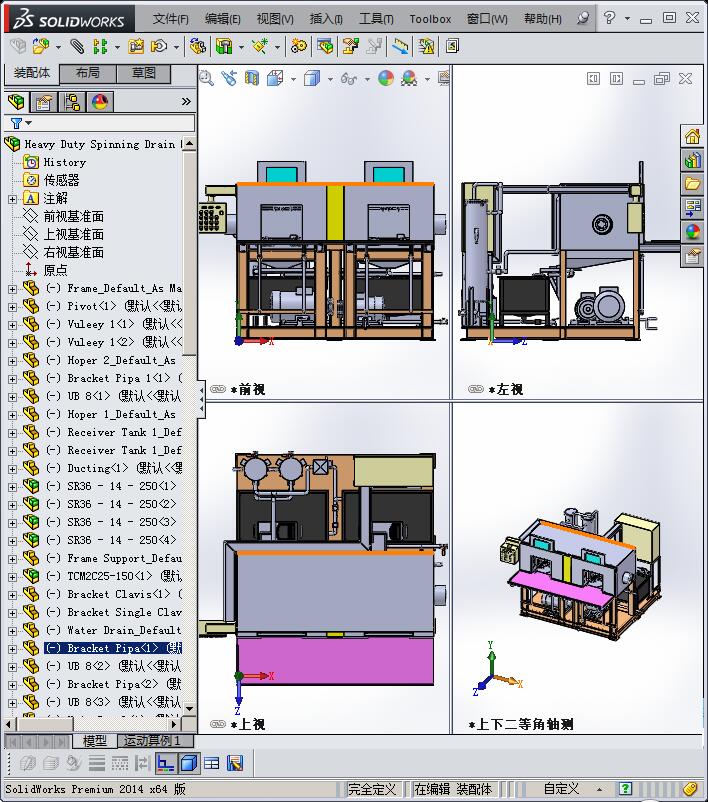Open the View Orientation icon
Screen dimensions: 708x802
(275, 78)
